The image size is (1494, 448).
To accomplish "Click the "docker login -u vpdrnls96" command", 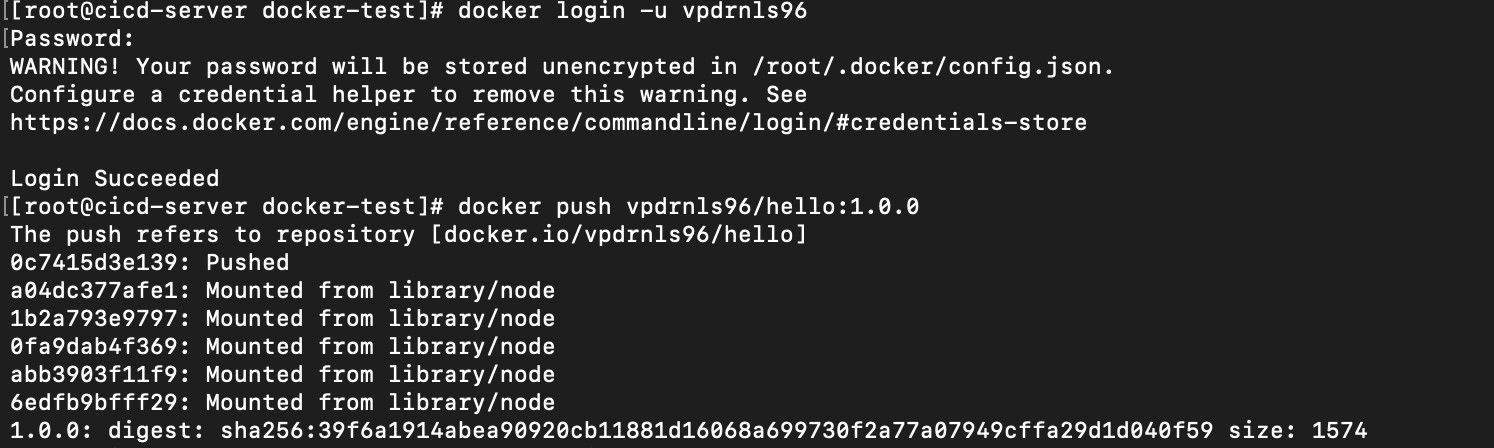I will tap(633, 12).
